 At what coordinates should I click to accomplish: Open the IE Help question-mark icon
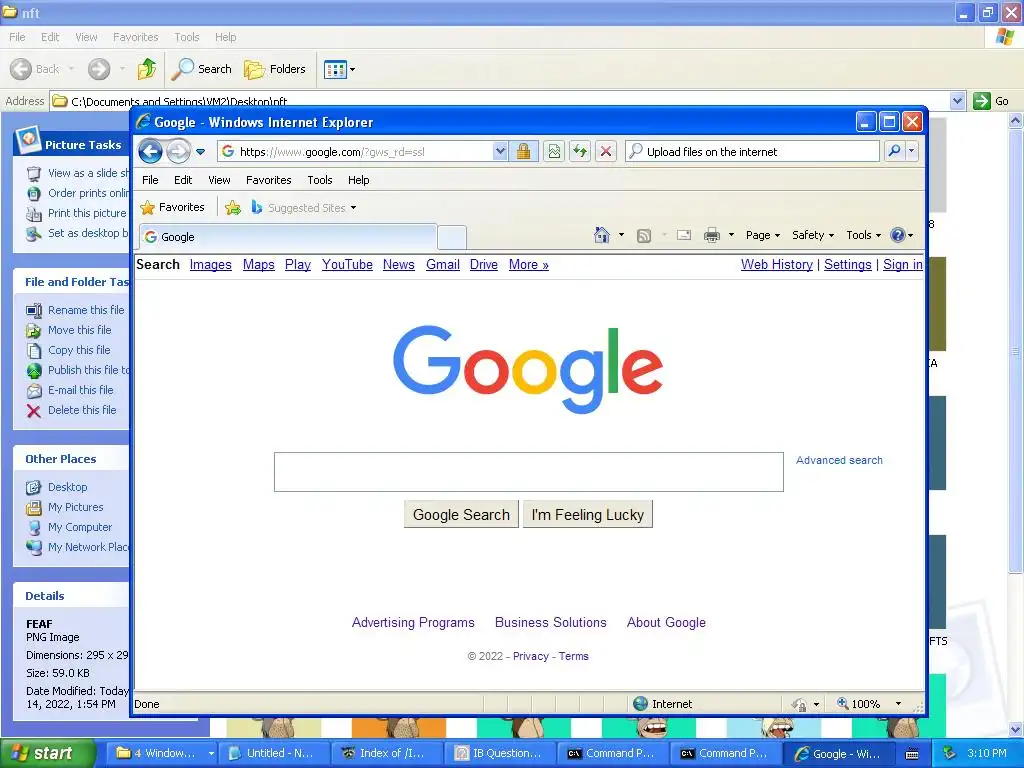coord(898,235)
